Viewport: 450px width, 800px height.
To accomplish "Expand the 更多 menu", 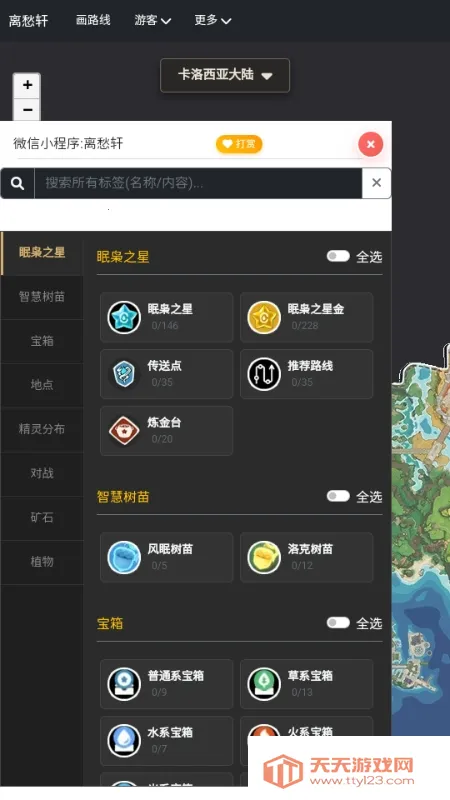I will point(213,20).
